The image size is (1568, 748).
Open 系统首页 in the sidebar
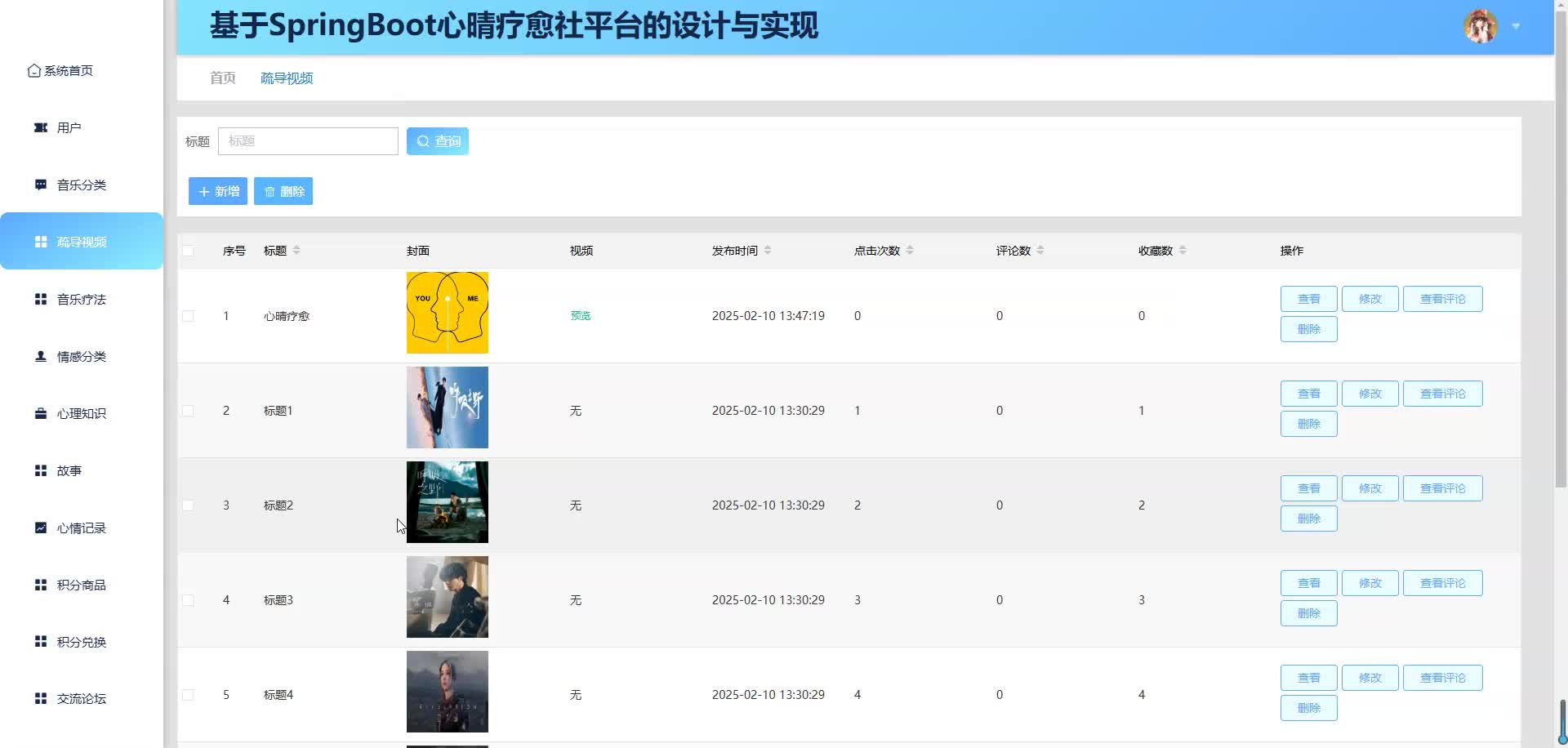pyautogui.click(x=82, y=71)
